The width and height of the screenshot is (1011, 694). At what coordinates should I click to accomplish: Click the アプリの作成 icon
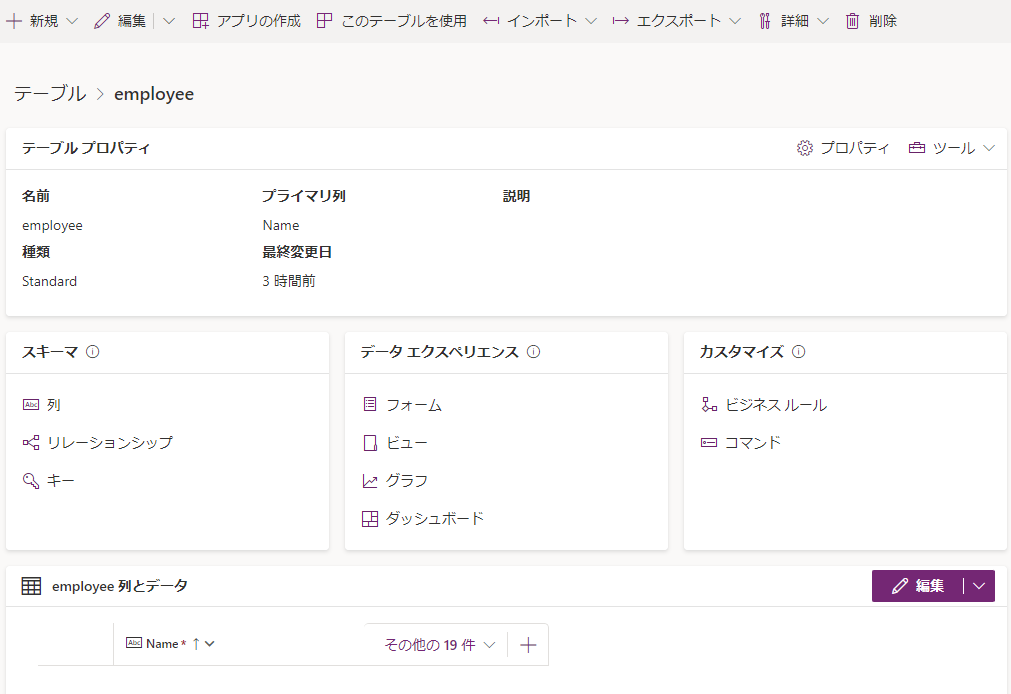tap(201, 21)
